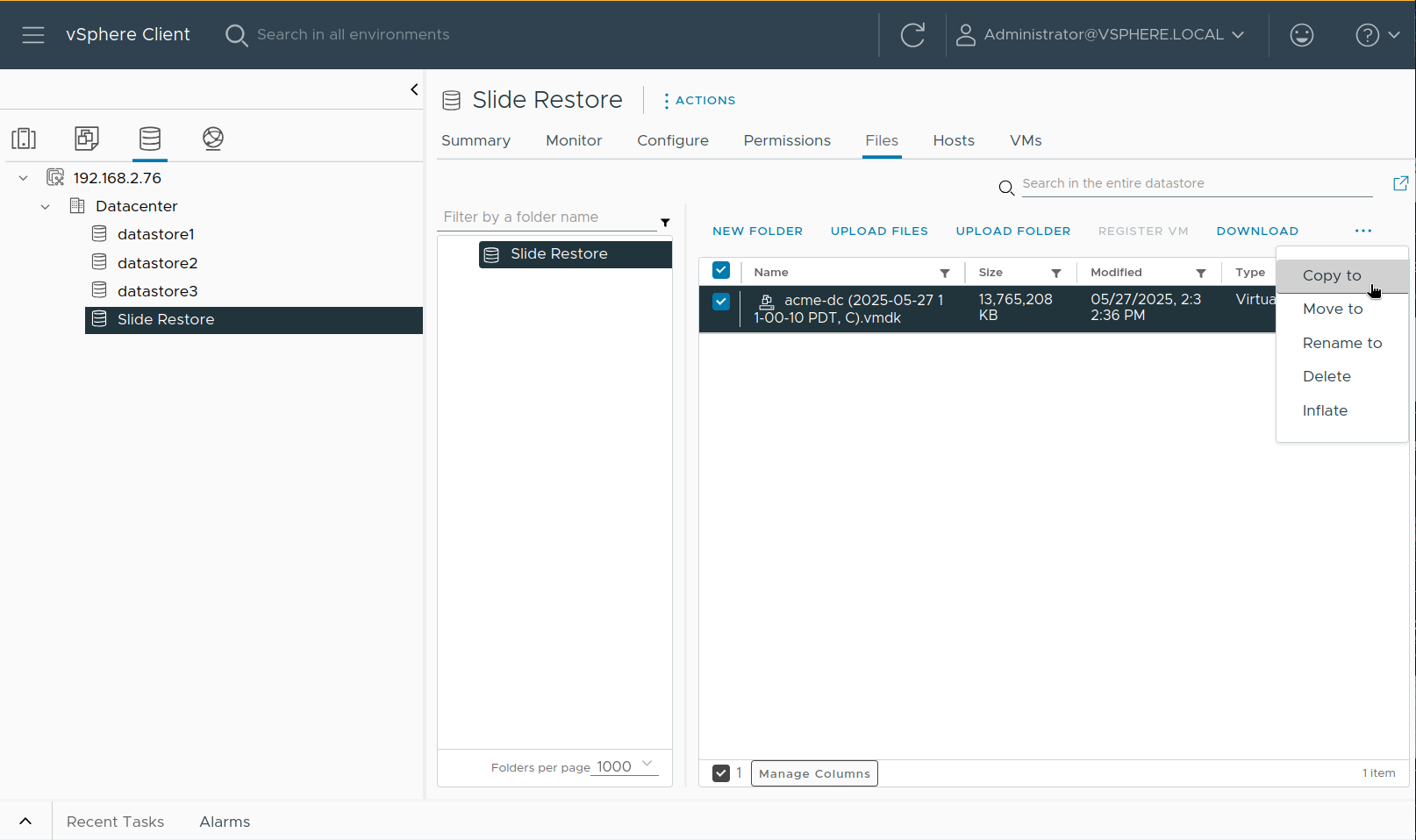Choose Rename to from the menu
The width and height of the screenshot is (1416, 840).
[1342, 343]
